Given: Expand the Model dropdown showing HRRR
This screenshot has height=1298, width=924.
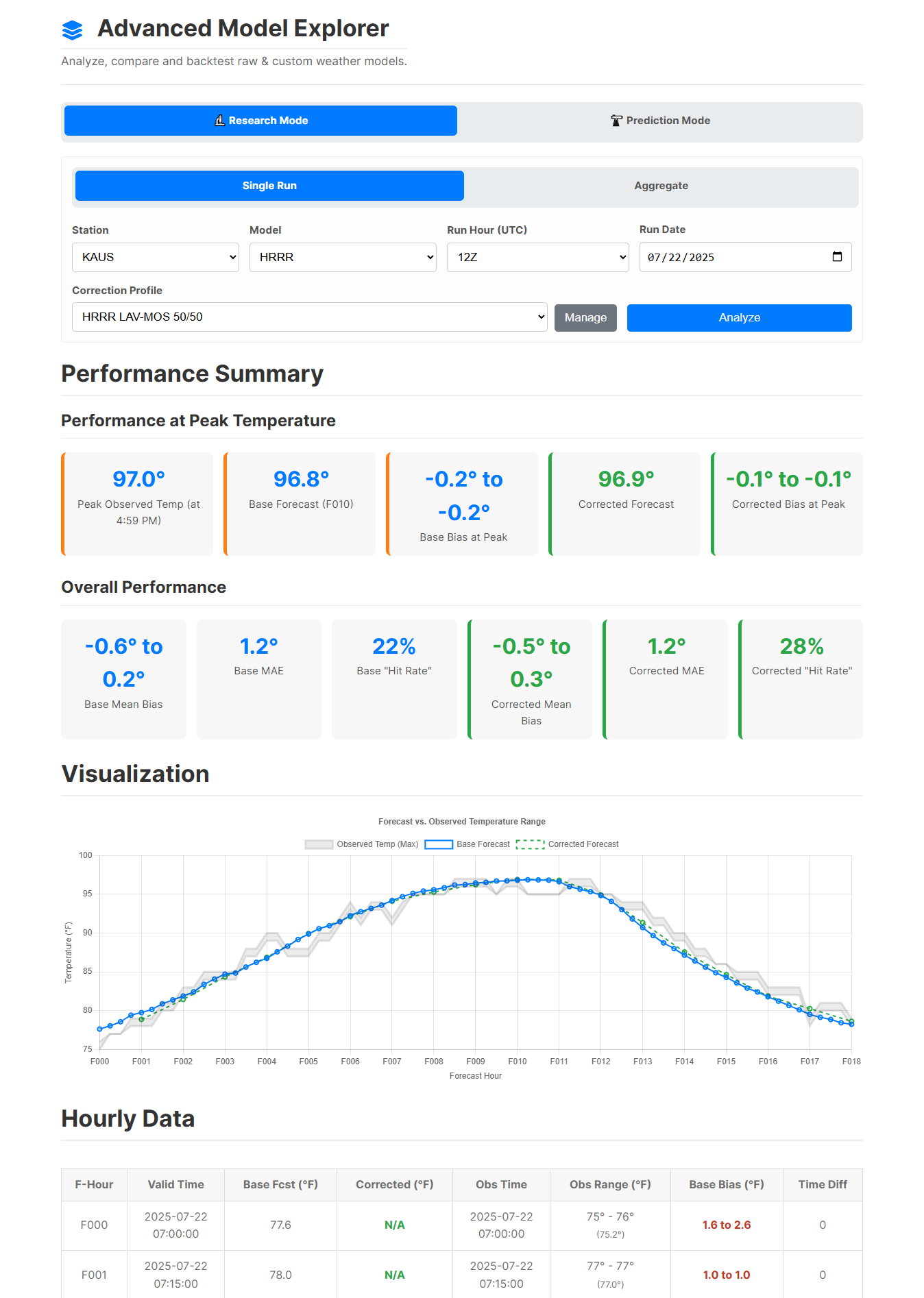Looking at the screenshot, I should click(x=343, y=258).
